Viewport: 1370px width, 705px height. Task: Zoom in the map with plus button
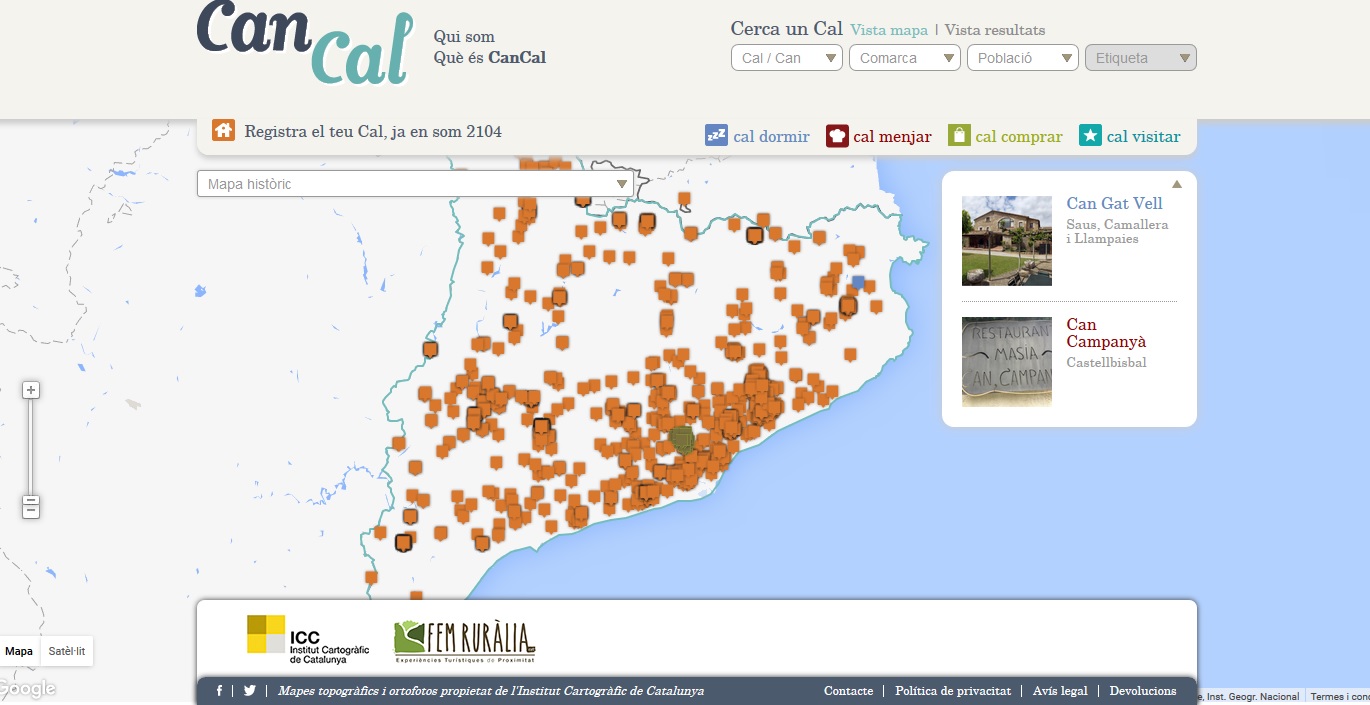(31, 390)
